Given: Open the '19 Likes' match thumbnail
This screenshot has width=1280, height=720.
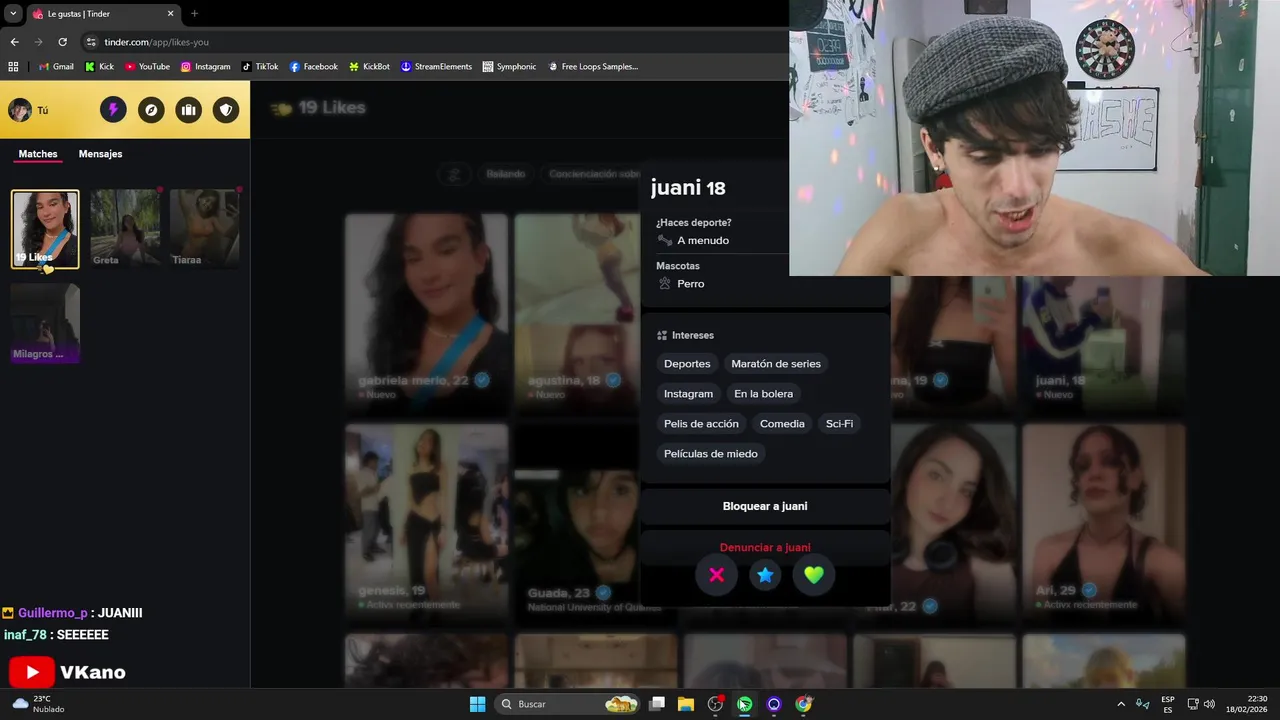Looking at the screenshot, I should pyautogui.click(x=45, y=229).
